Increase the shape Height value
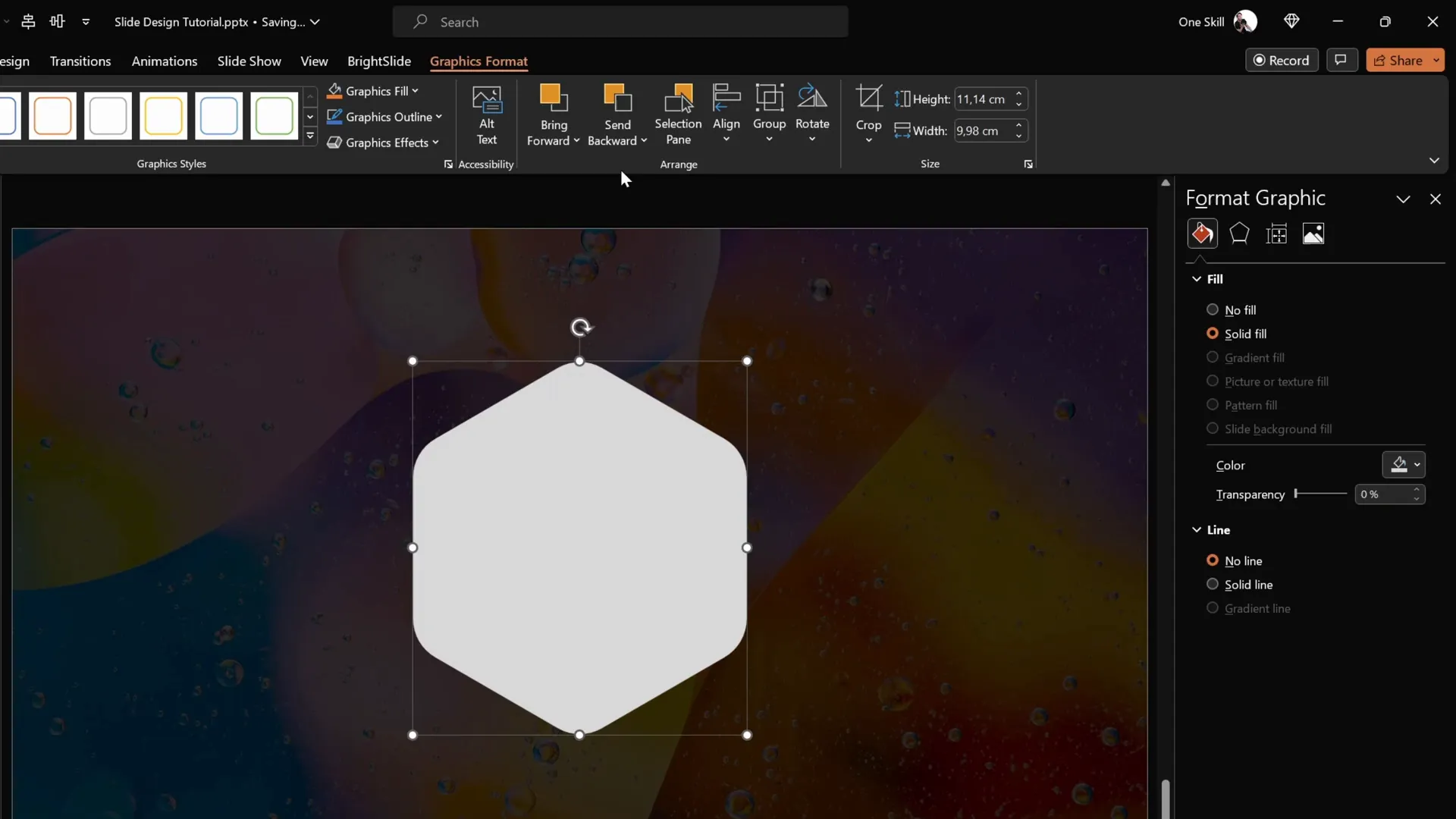Viewport: 1456px width, 819px height. (1019, 93)
